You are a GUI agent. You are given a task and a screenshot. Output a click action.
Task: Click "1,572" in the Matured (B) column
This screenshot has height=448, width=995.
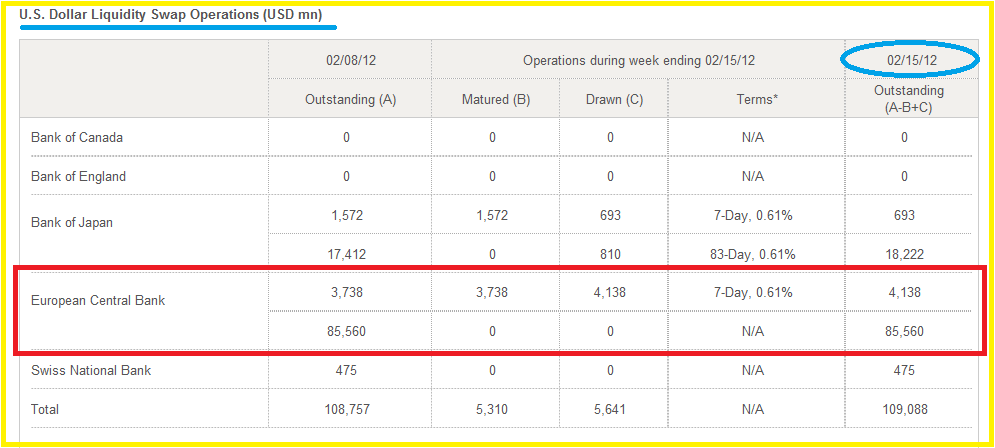(x=492, y=215)
